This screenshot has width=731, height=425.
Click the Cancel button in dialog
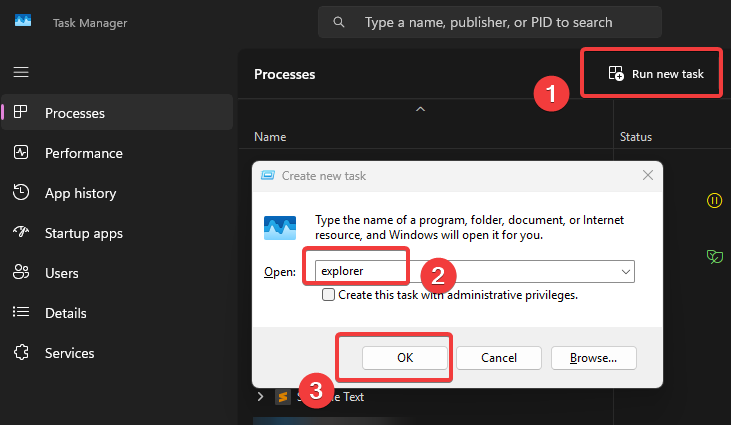pyautogui.click(x=499, y=357)
